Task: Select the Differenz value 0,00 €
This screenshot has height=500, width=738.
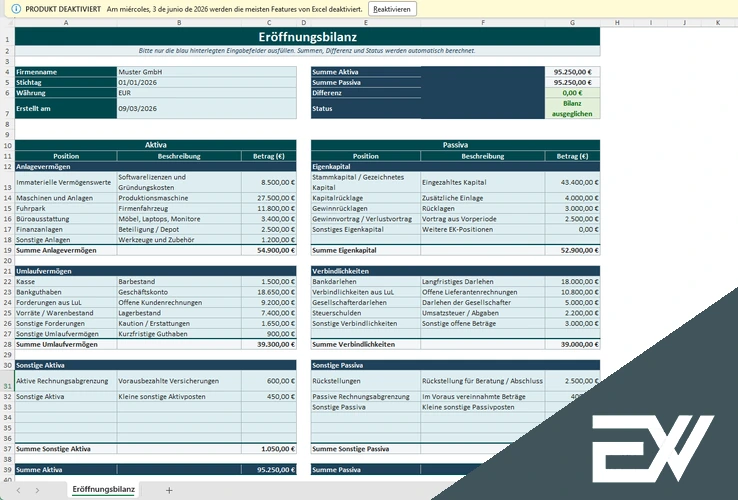Action: [572, 93]
